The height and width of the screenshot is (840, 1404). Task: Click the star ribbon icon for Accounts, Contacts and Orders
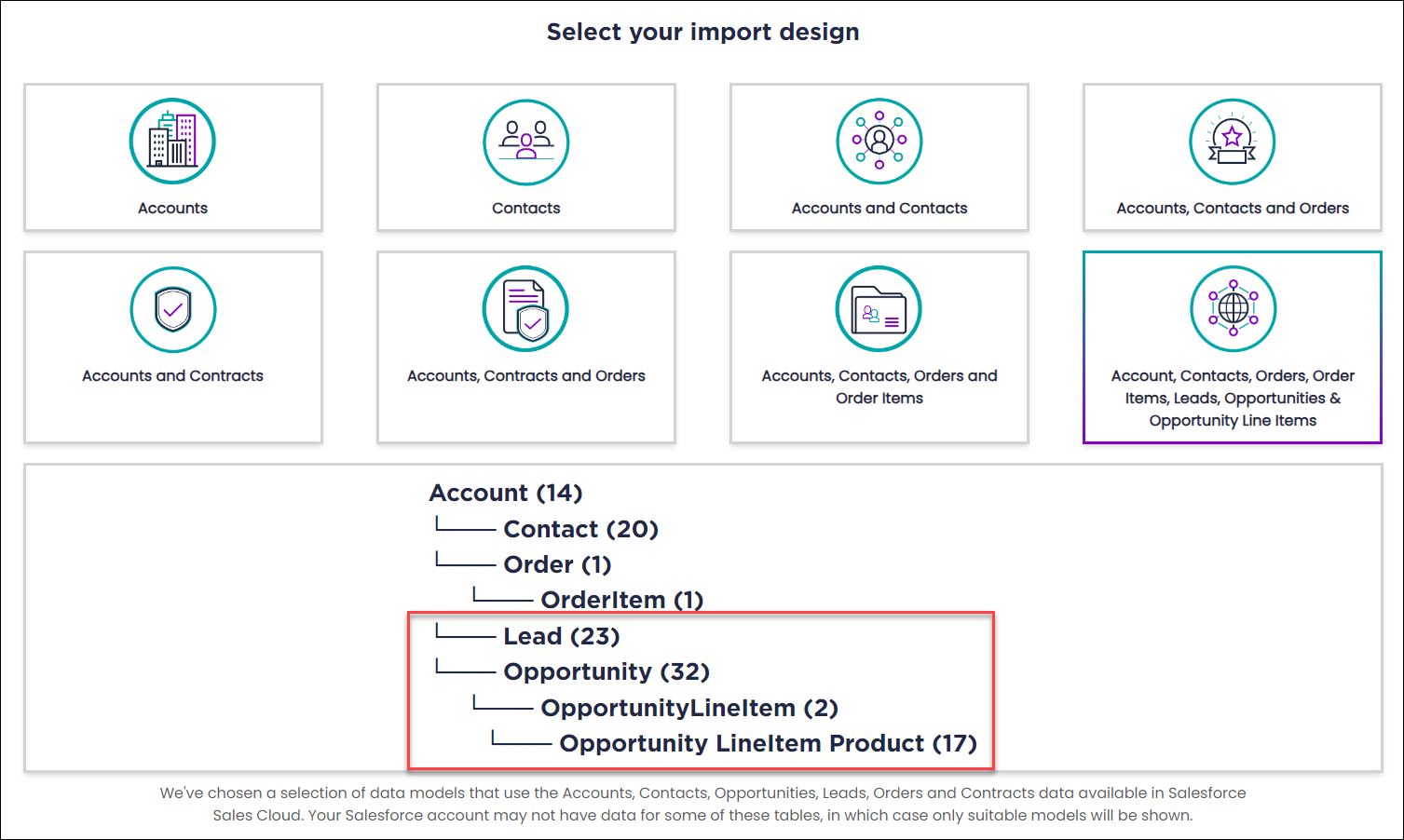(1233, 142)
